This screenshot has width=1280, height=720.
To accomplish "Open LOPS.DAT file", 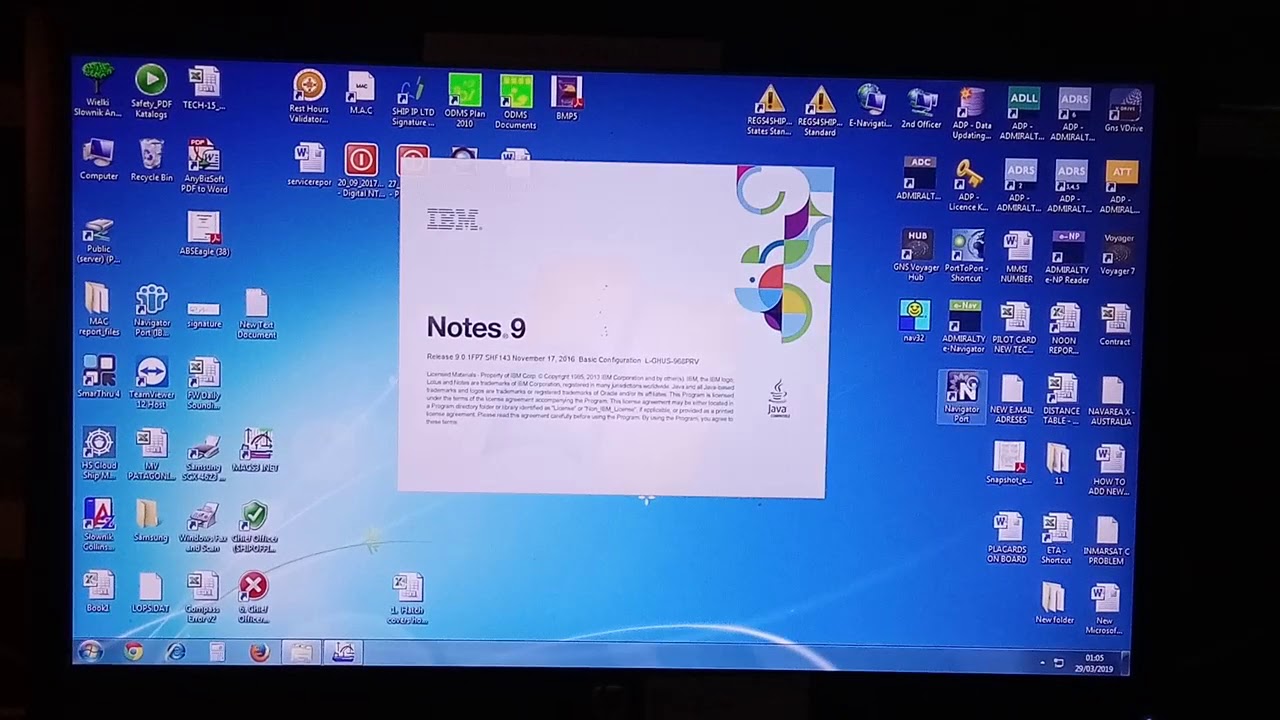I will pyautogui.click(x=150, y=592).
